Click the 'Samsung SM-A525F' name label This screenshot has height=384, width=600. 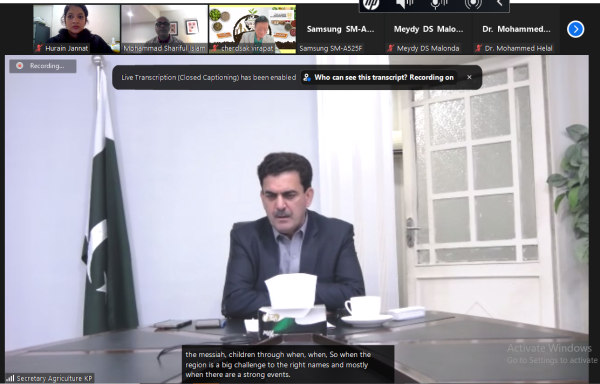point(331,48)
